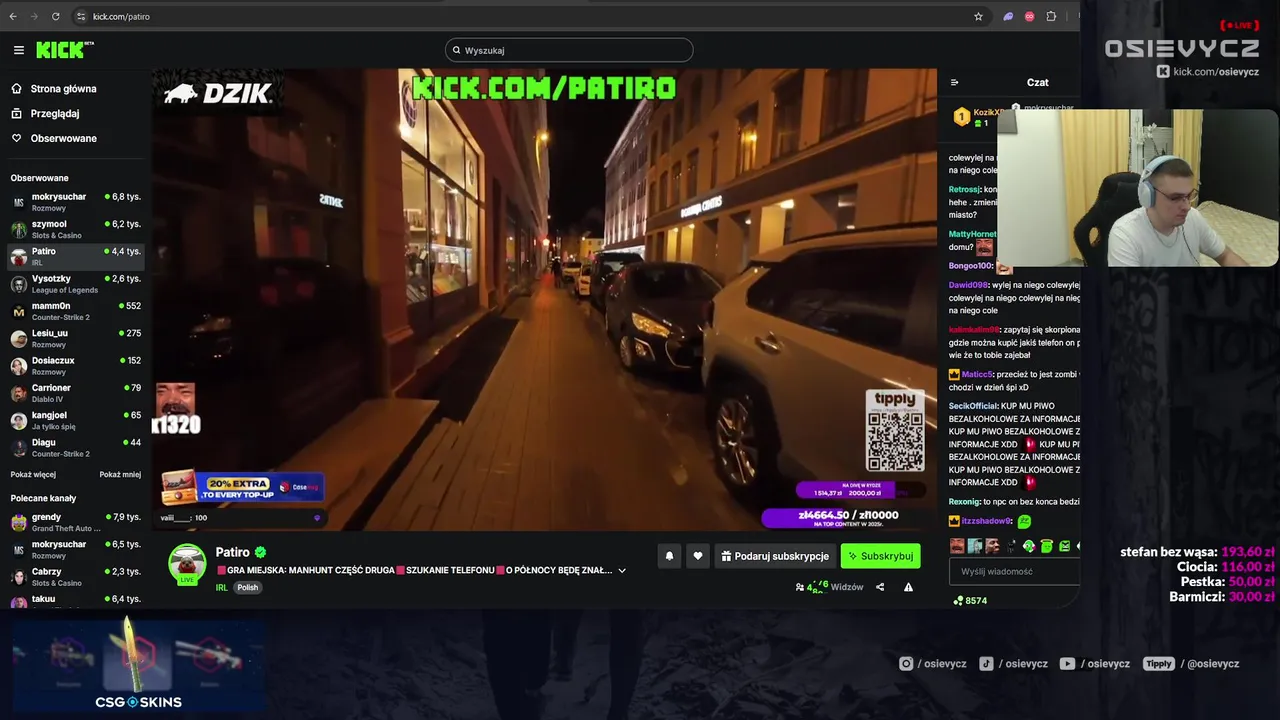This screenshot has width=1280, height=720.
Task: Focus the Wyszukaj search field
Action: click(x=569, y=50)
